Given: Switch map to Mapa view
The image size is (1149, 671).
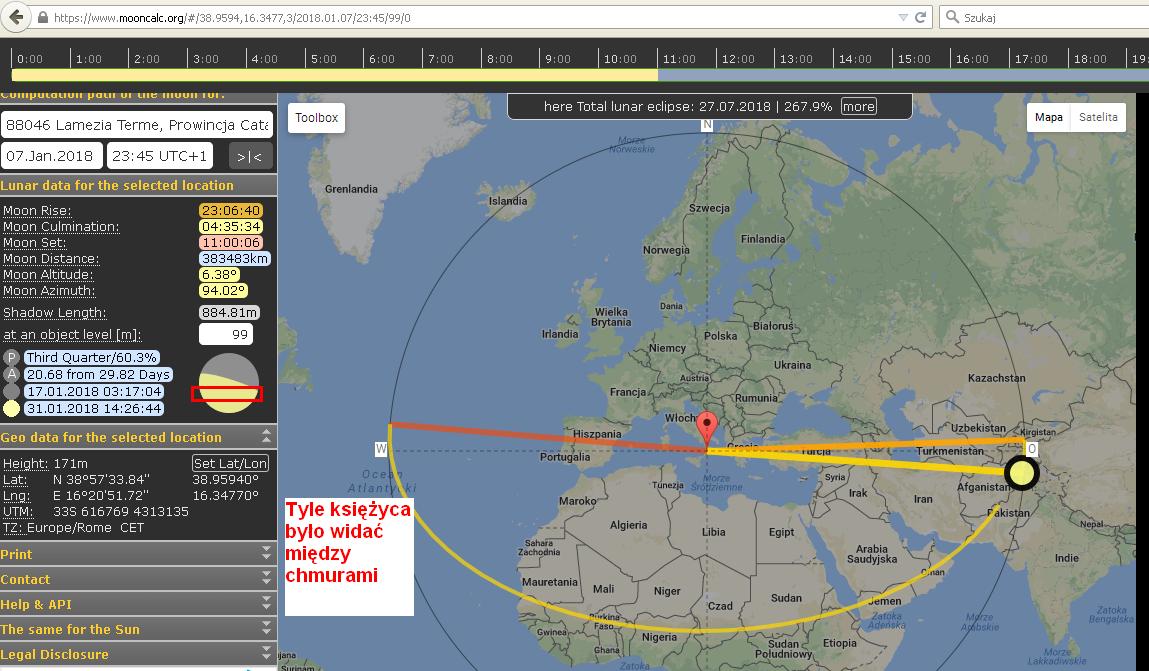Looking at the screenshot, I should [1049, 117].
